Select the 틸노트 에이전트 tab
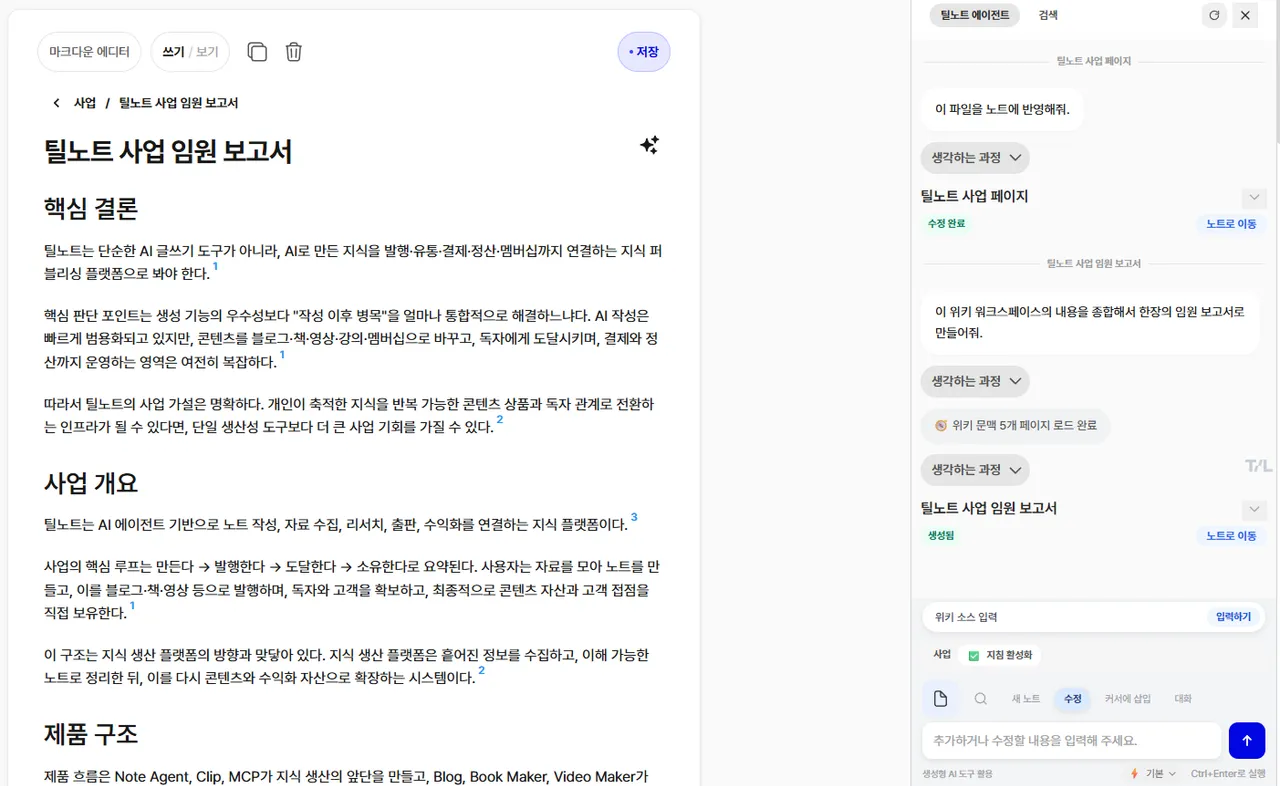 [x=975, y=15]
